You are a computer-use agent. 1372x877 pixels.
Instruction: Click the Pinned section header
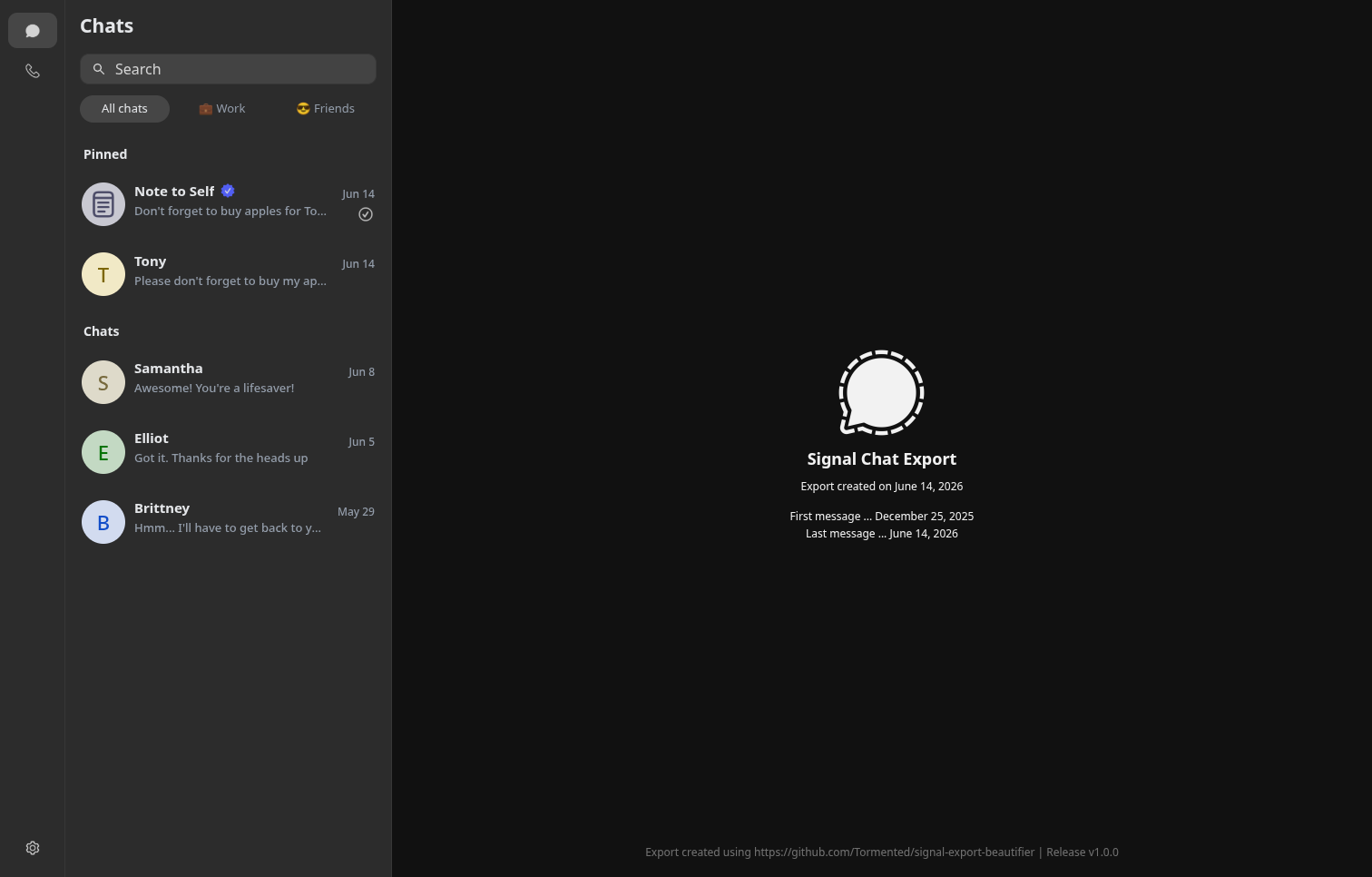(x=105, y=154)
